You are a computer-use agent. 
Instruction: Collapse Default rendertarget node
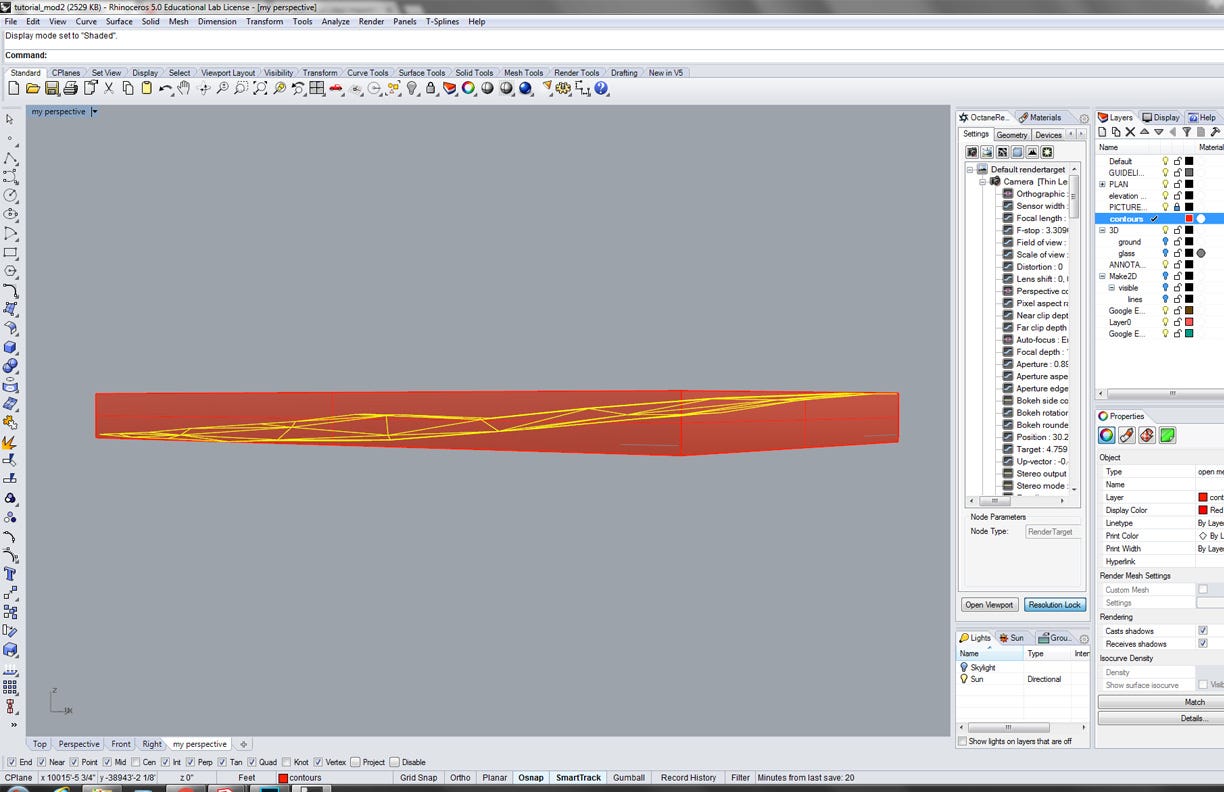970,170
